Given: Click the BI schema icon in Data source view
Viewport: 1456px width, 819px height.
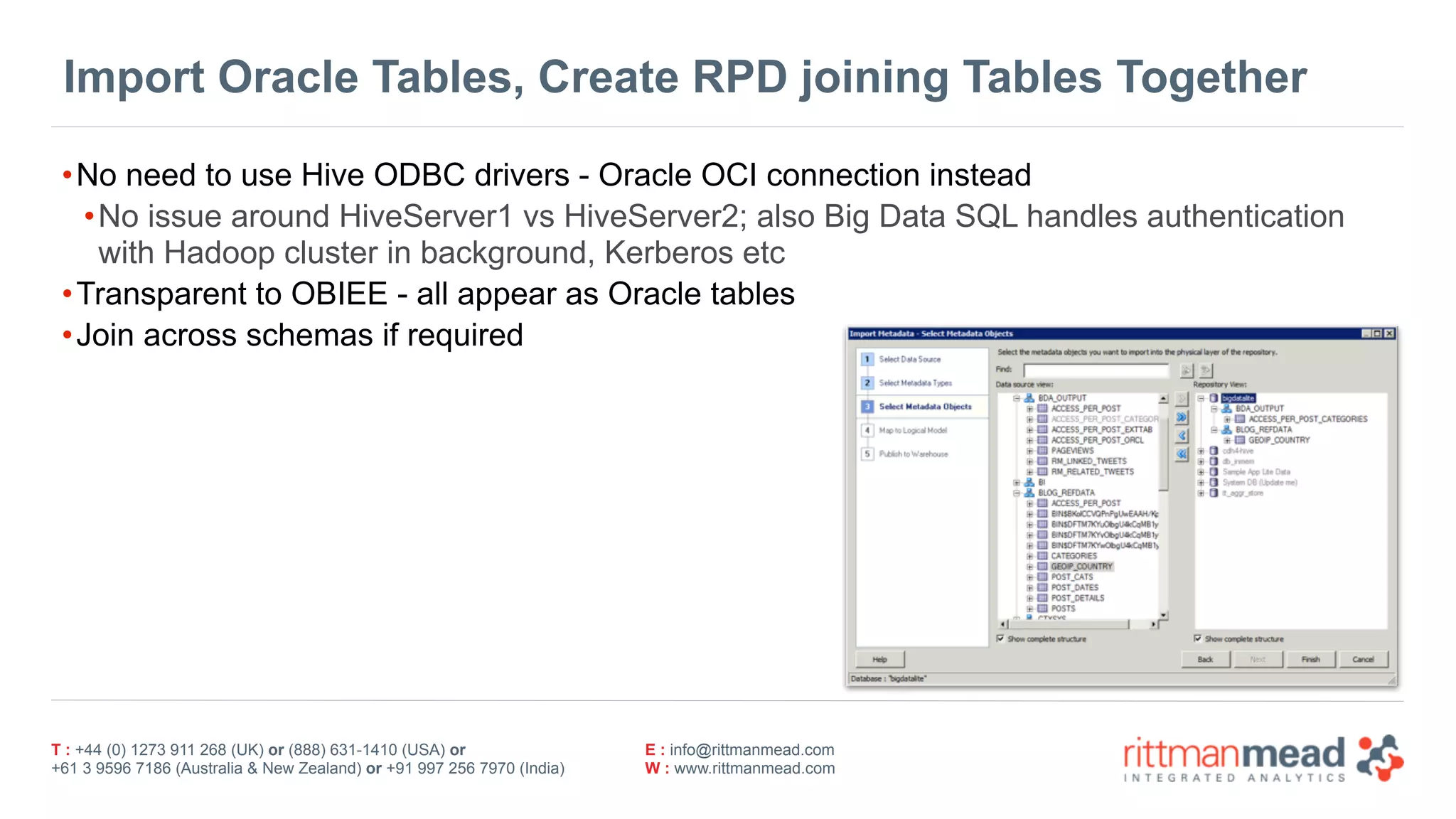Looking at the screenshot, I should 1029,482.
